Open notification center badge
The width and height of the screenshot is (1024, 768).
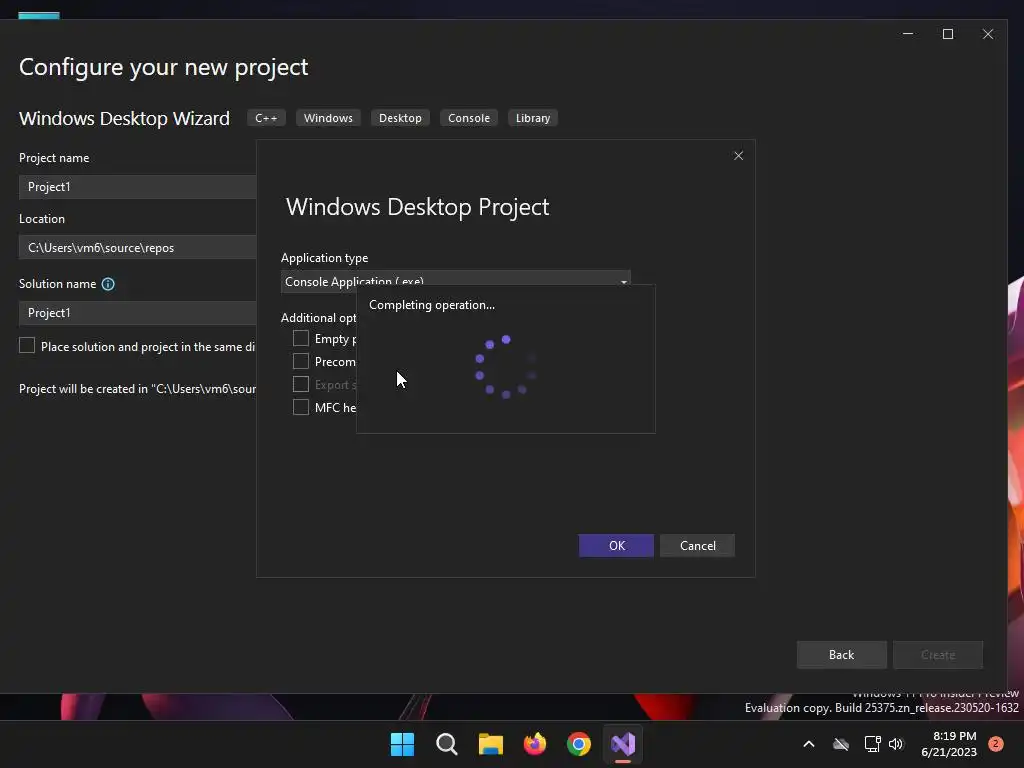click(x=996, y=744)
